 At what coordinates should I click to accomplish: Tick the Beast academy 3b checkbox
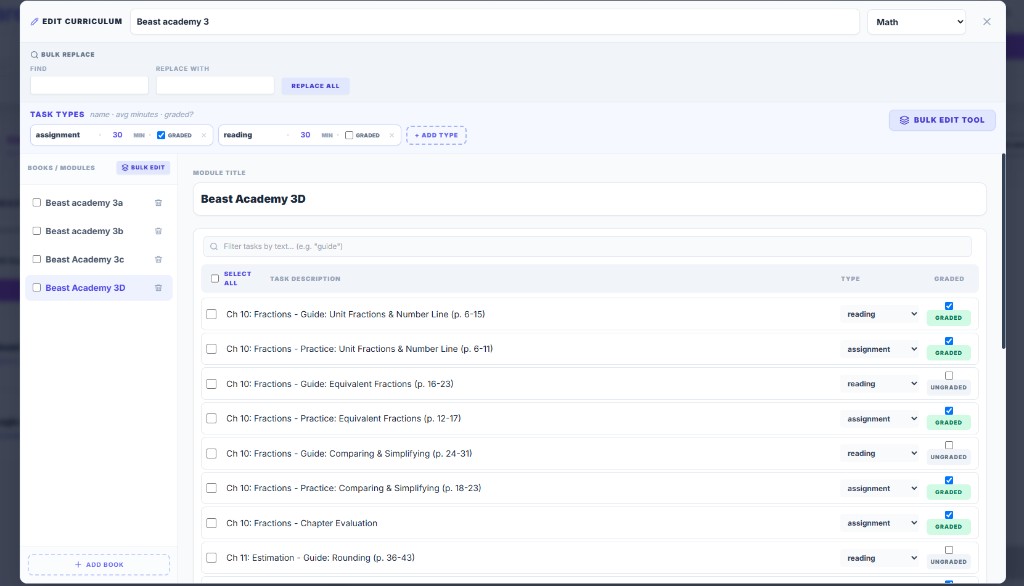tap(37, 231)
